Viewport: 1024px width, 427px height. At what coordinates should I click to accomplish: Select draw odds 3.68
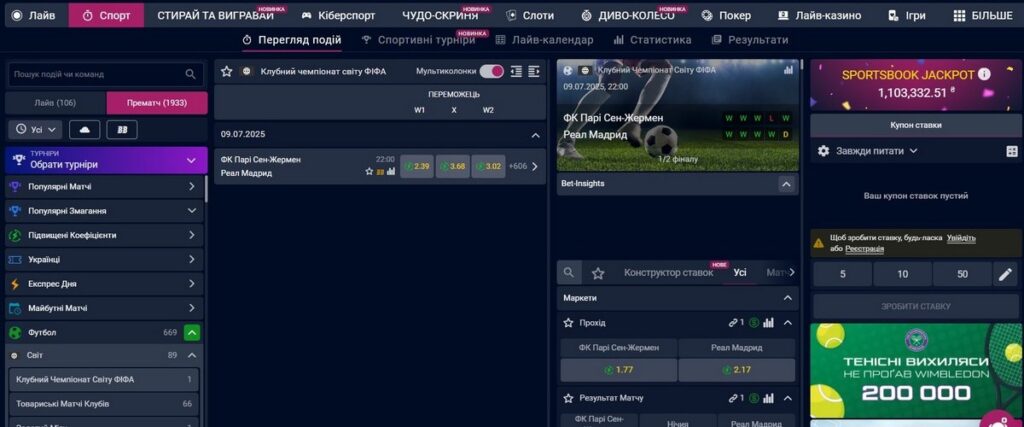pyautogui.click(x=453, y=166)
